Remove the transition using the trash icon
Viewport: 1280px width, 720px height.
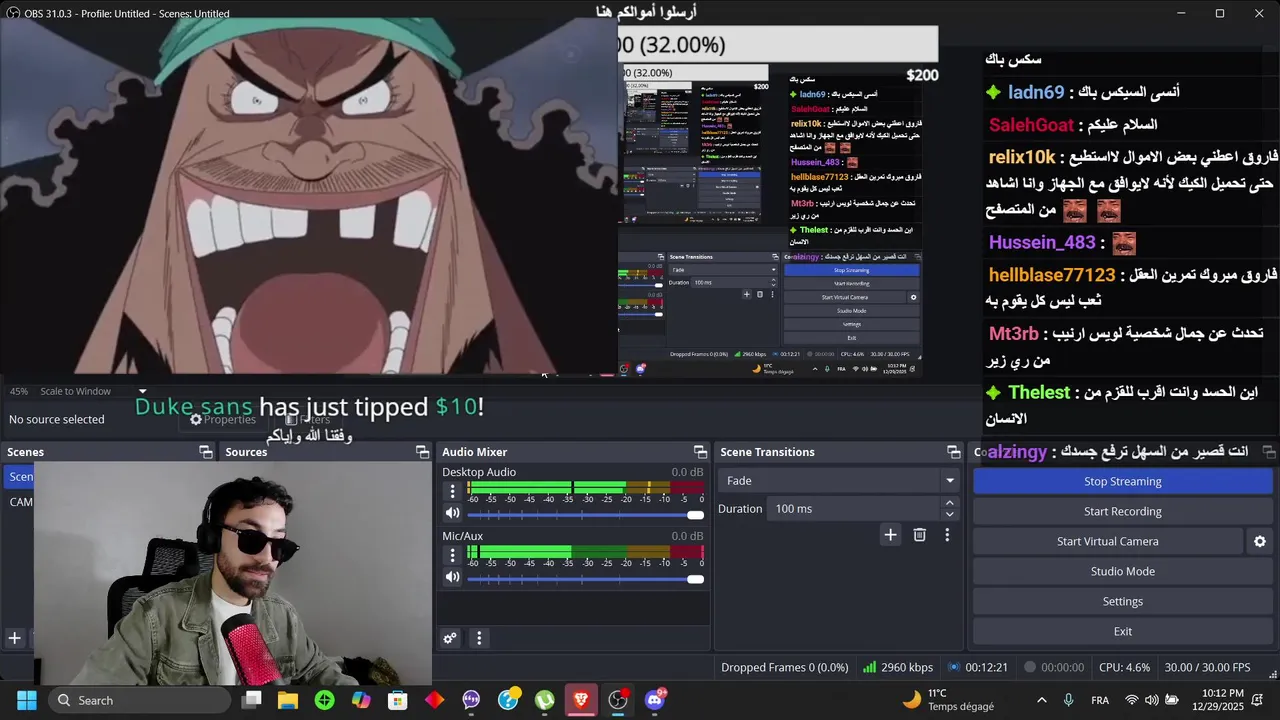(920, 535)
